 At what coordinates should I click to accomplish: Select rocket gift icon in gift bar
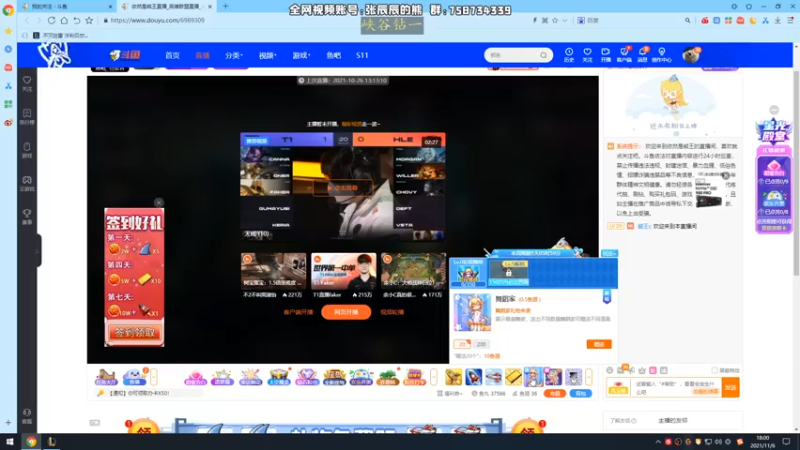click(473, 377)
